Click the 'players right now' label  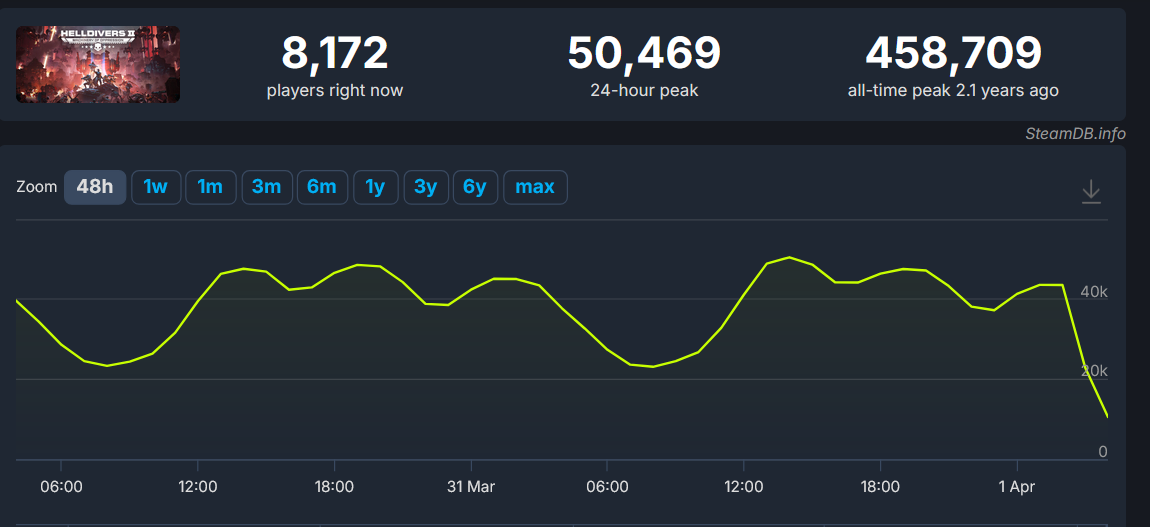click(x=334, y=91)
